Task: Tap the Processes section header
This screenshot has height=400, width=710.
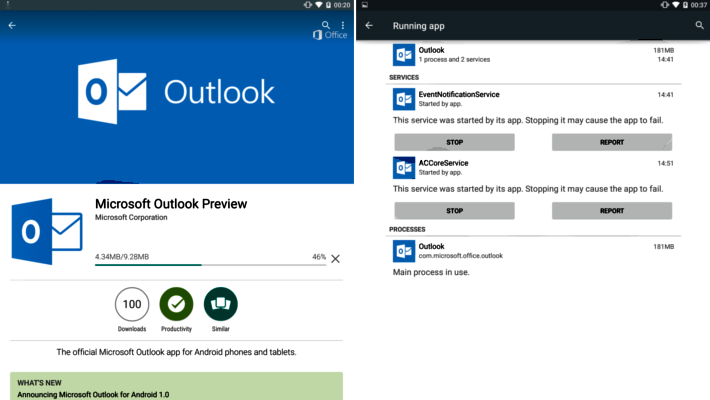Action: 407,229
